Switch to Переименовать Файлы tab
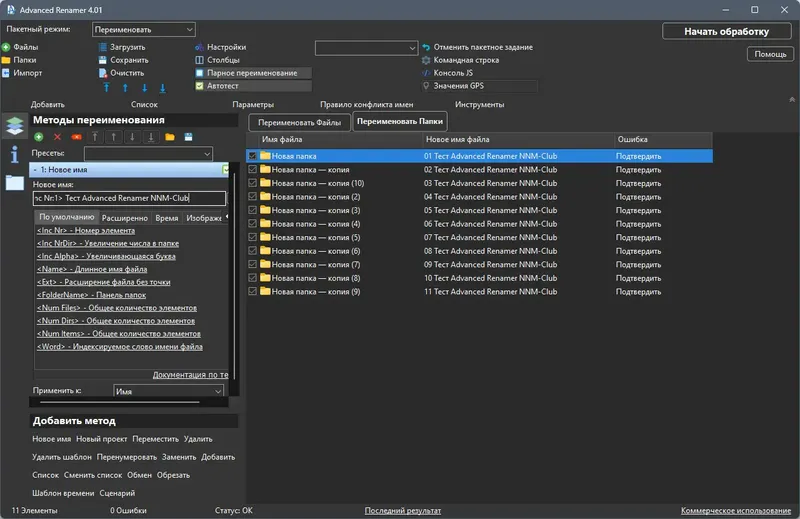This screenshot has height=519, width=800. 299,122
